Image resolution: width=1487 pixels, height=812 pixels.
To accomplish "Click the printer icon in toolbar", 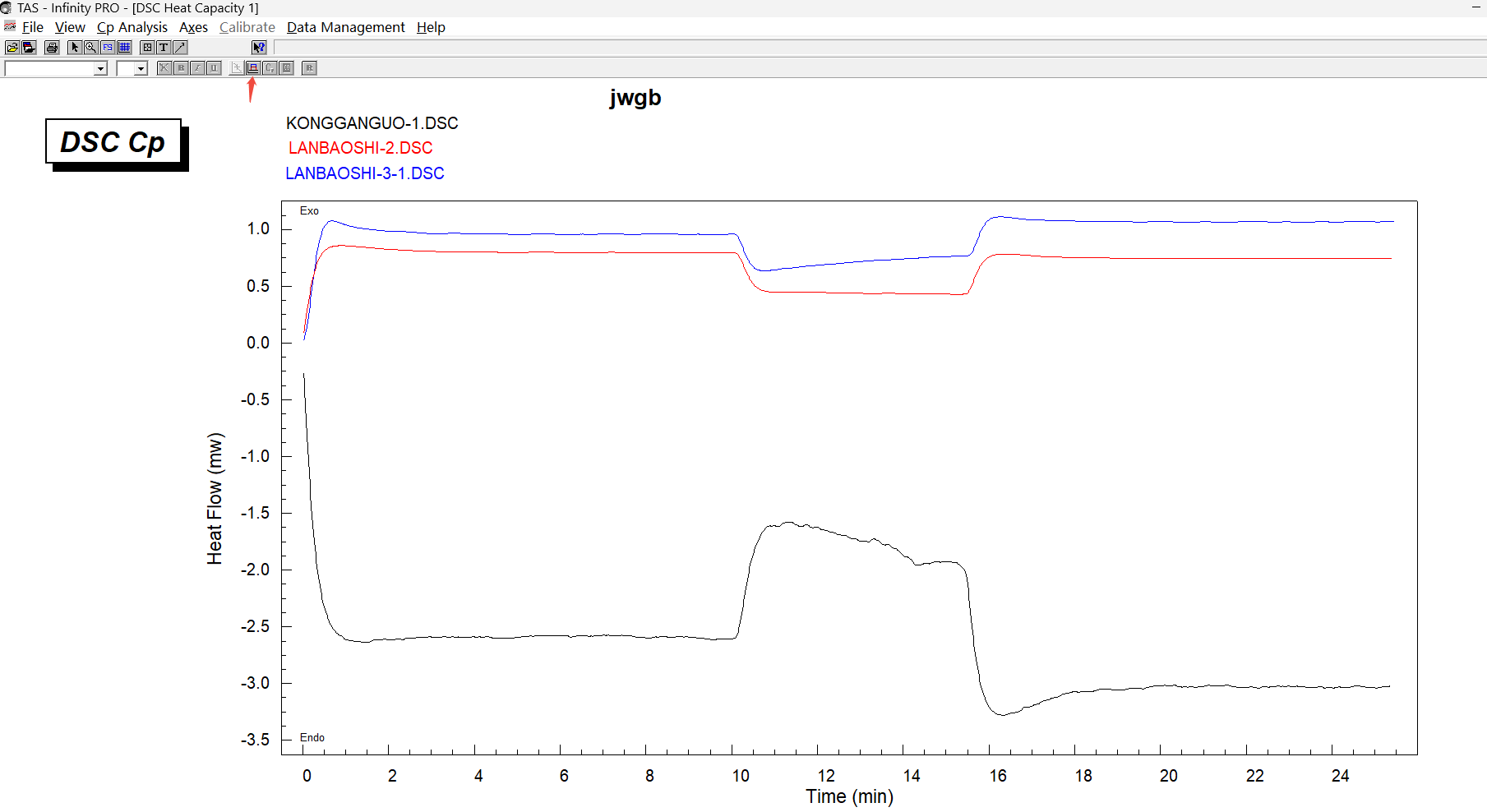I will tap(52, 48).
